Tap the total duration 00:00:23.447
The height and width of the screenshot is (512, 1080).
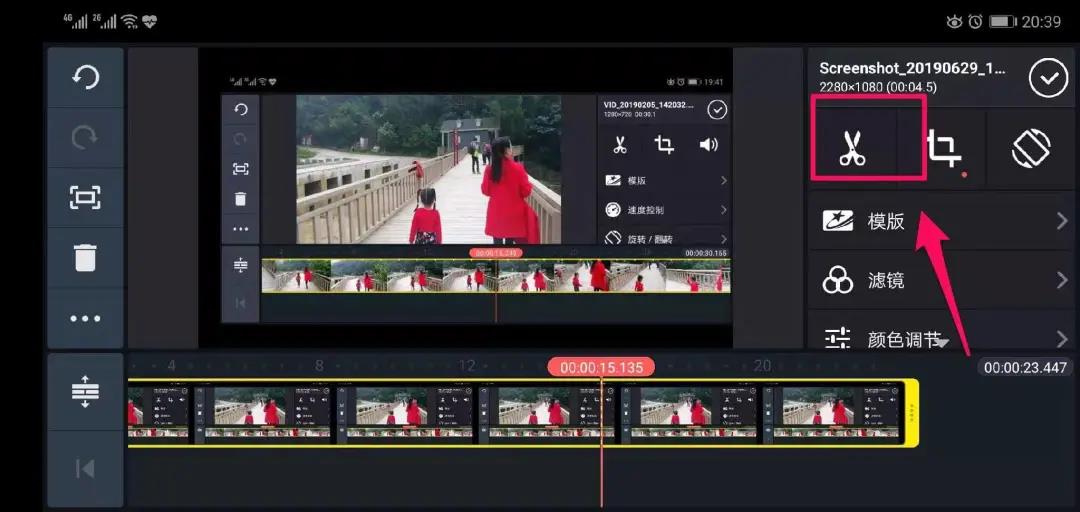(x=1025, y=367)
